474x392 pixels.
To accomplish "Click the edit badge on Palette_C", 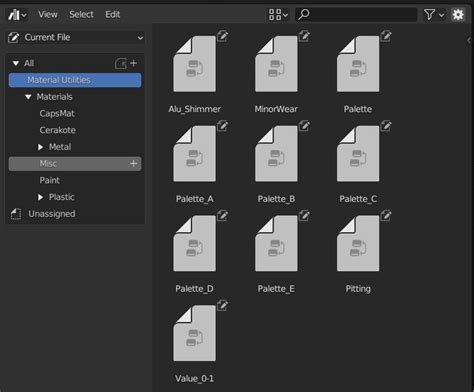I will coord(386,126).
